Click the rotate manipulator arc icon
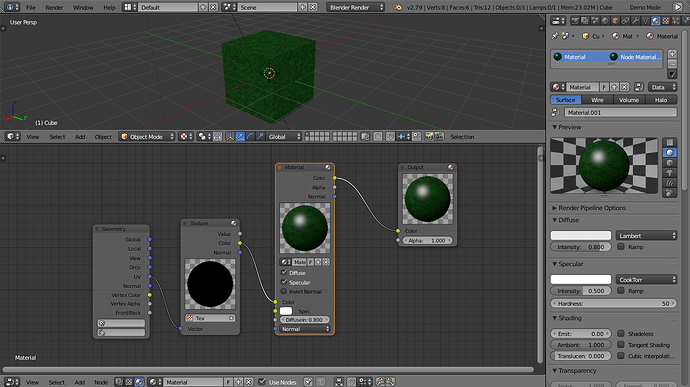 tap(250, 137)
